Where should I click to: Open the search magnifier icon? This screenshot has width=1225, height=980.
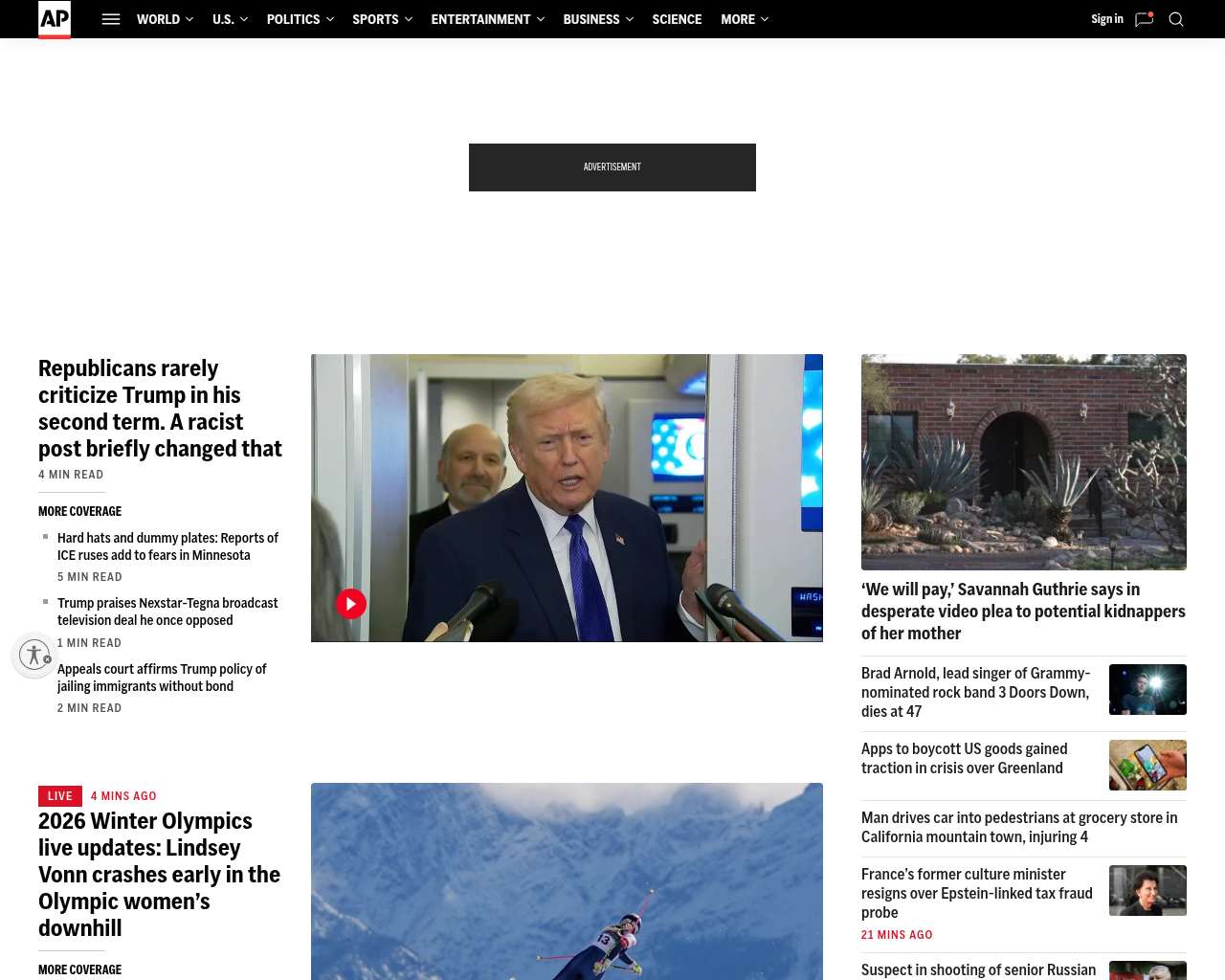(x=1176, y=19)
